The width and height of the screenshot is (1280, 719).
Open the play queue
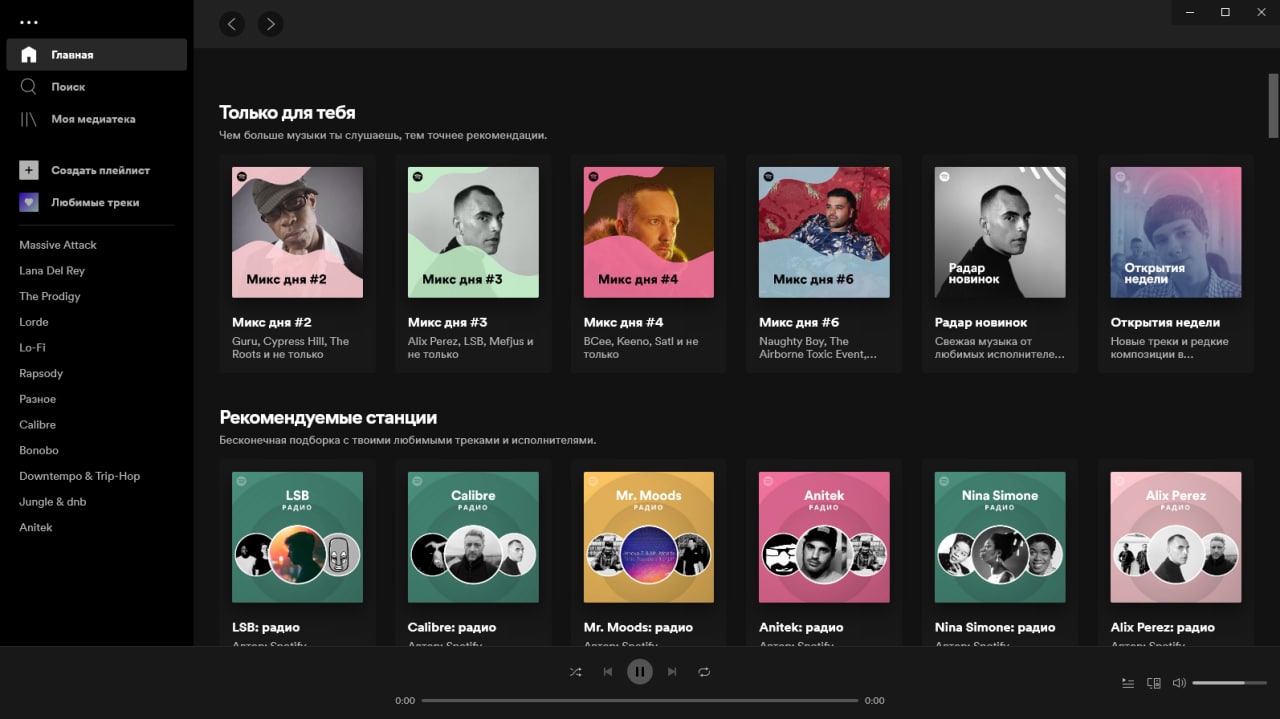(1128, 683)
